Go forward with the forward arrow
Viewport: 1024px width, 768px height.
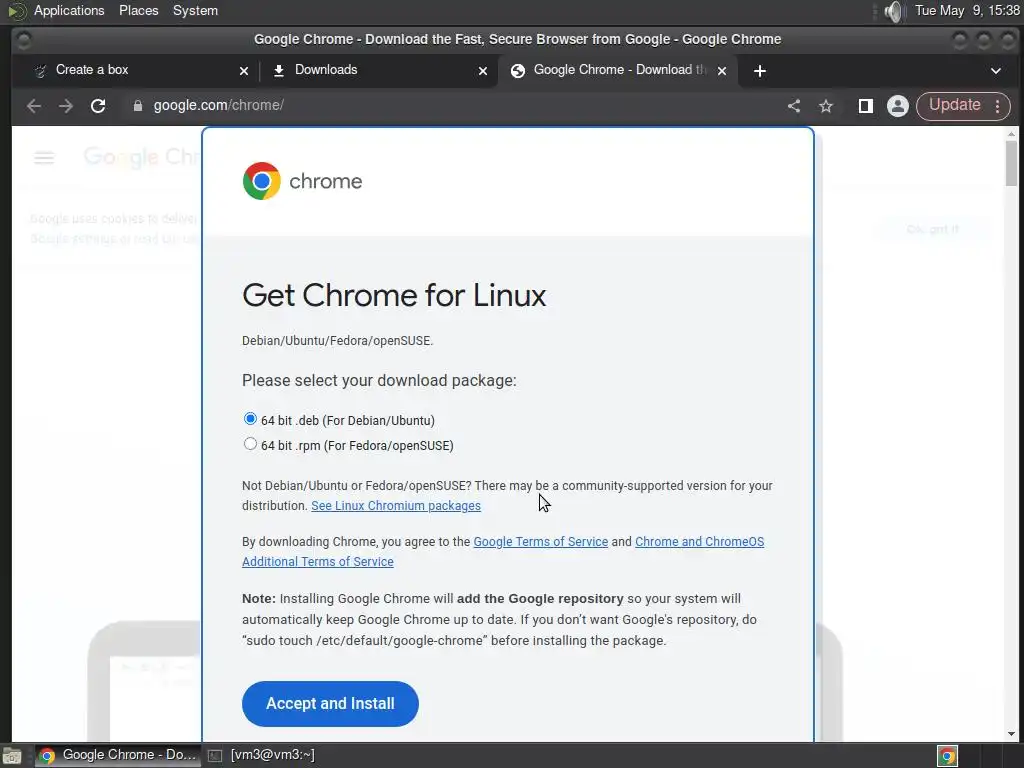(66, 106)
